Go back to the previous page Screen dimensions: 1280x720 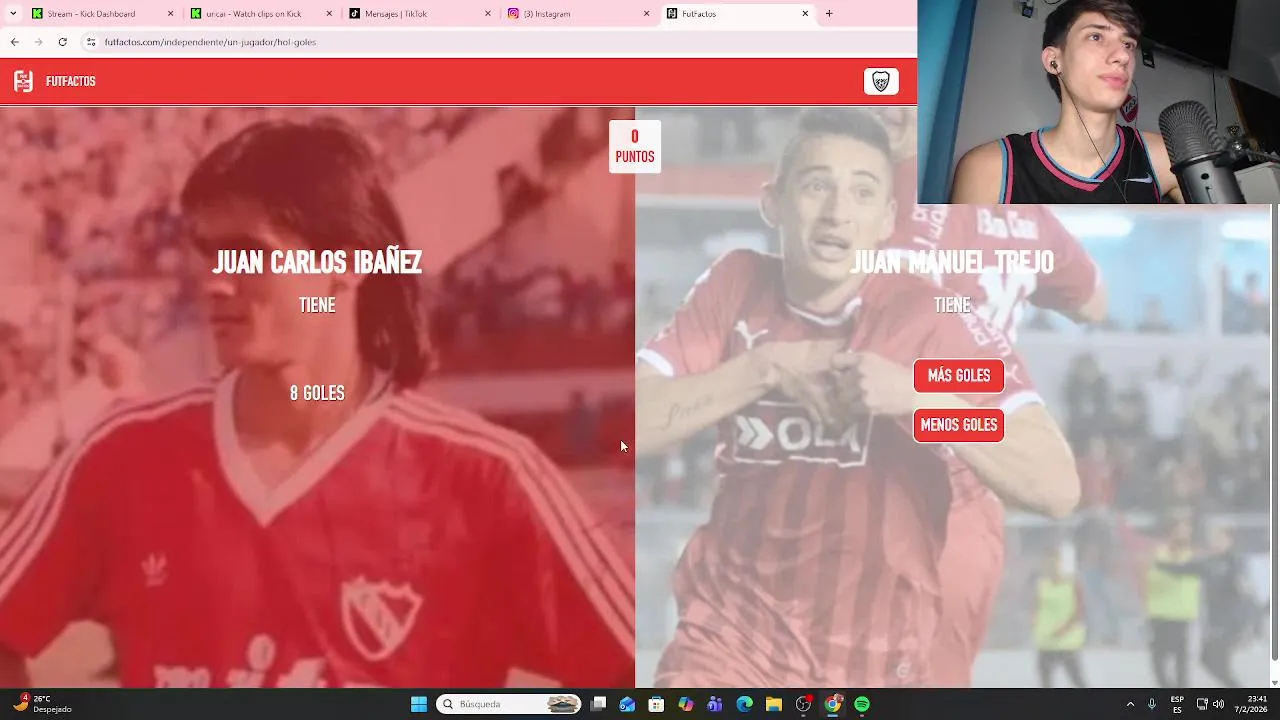coord(14,42)
